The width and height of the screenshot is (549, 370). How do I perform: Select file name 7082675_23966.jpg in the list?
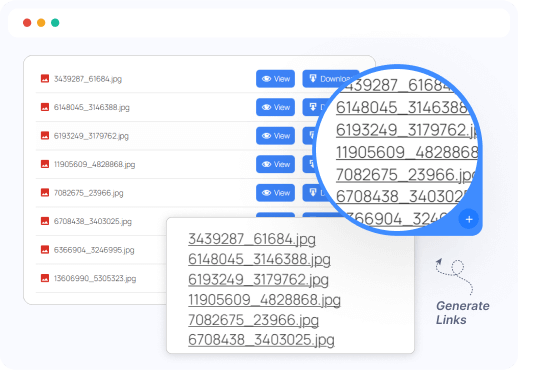click(x=89, y=193)
